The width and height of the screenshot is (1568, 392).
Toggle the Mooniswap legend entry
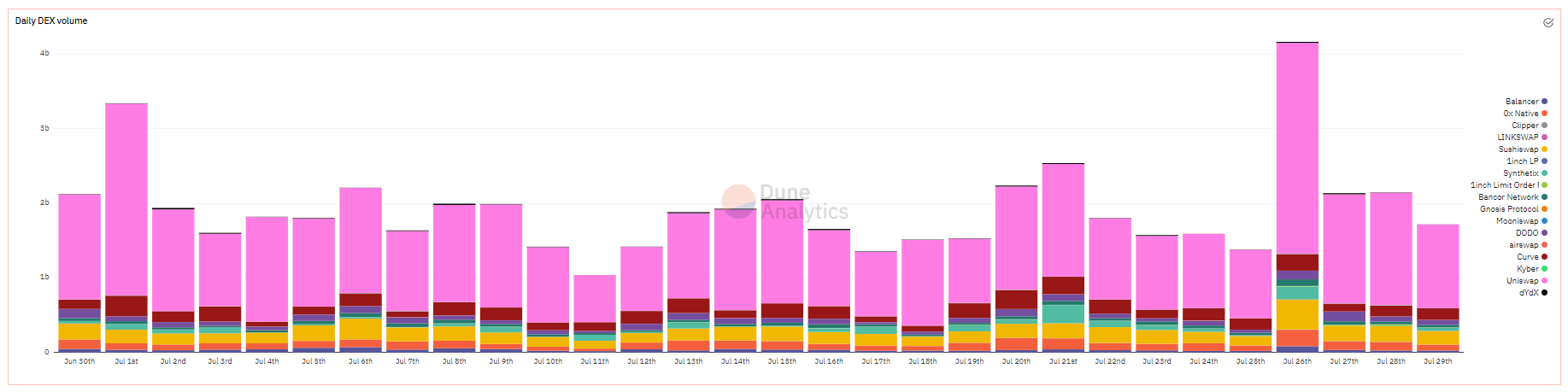[x=1517, y=221]
